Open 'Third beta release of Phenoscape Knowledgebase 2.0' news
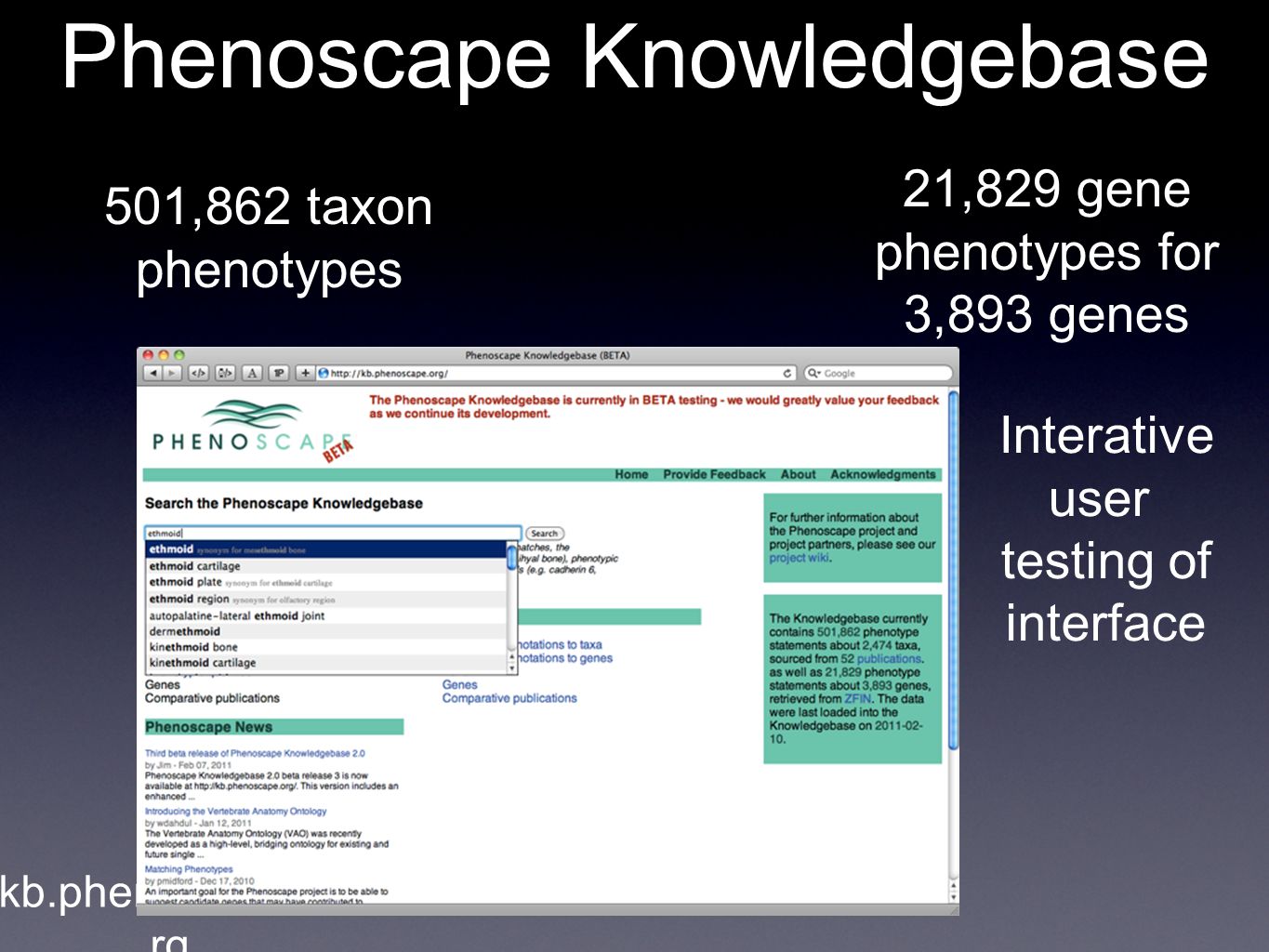This screenshot has width=1269, height=952. pyautogui.click(x=255, y=753)
